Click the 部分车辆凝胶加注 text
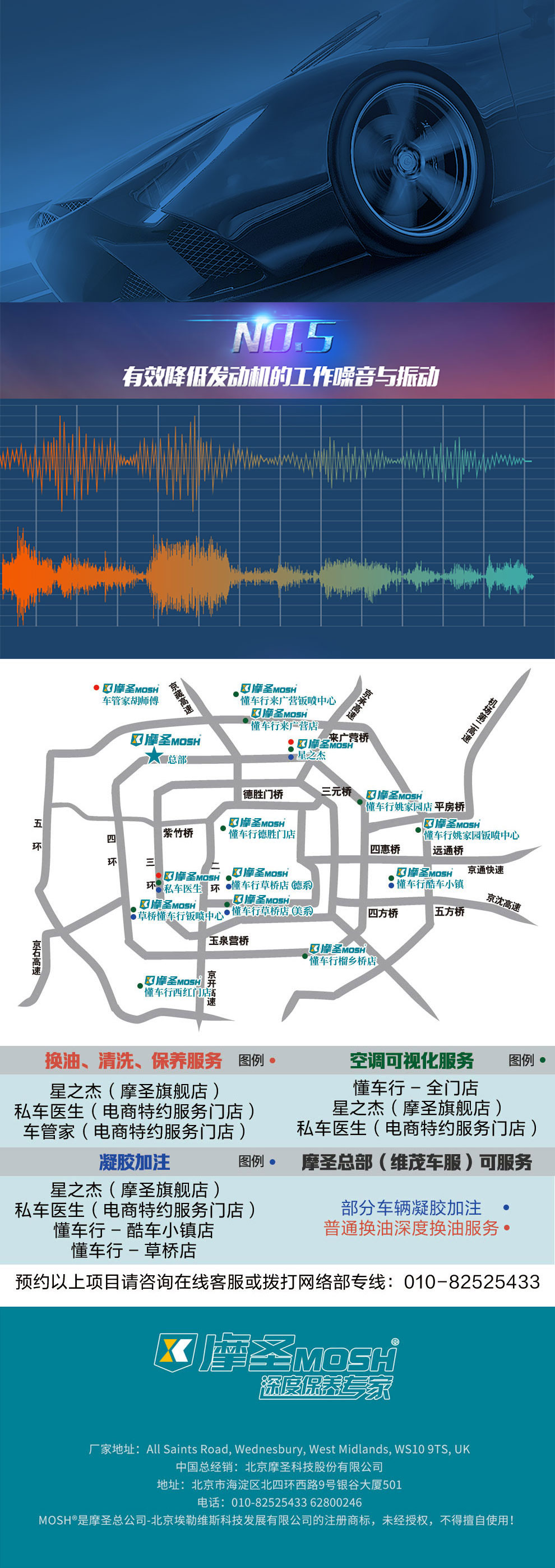Screen dimensions: 555x1568 click(411, 1207)
